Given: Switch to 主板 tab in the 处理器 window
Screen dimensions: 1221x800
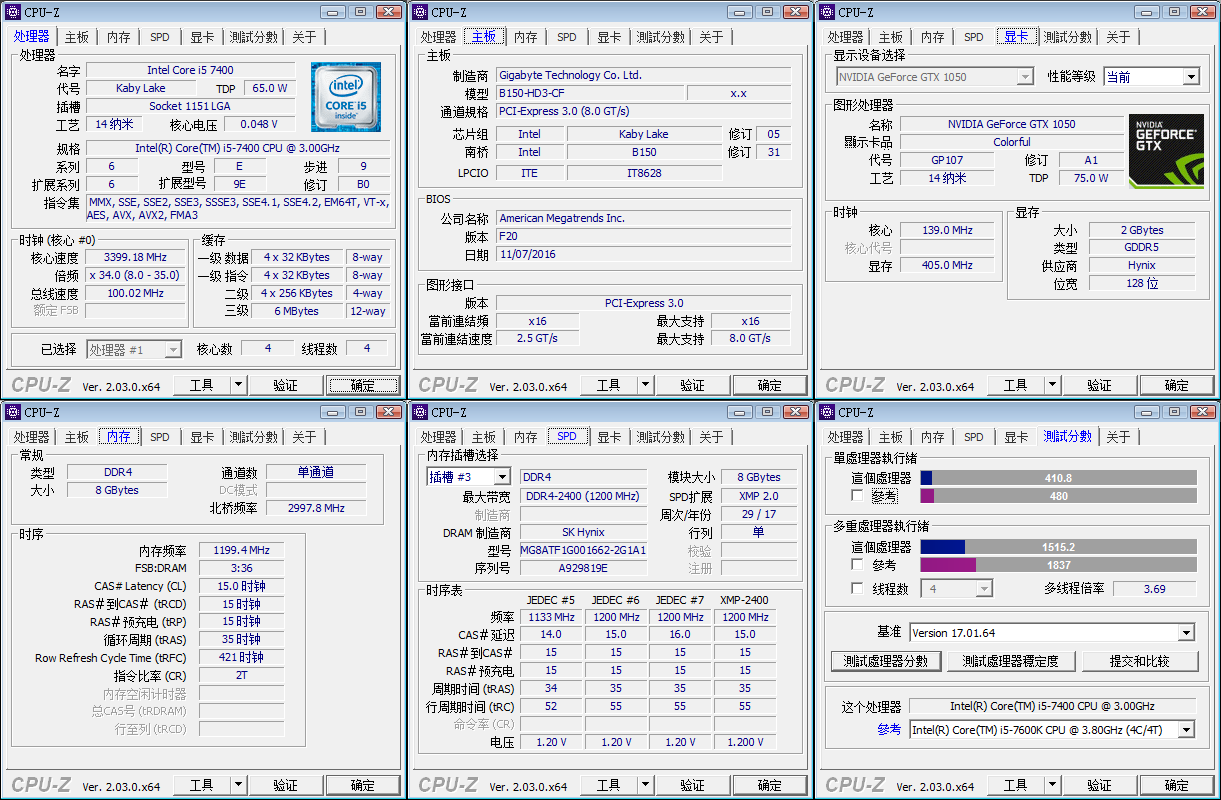Looking at the screenshot, I should 77,37.
